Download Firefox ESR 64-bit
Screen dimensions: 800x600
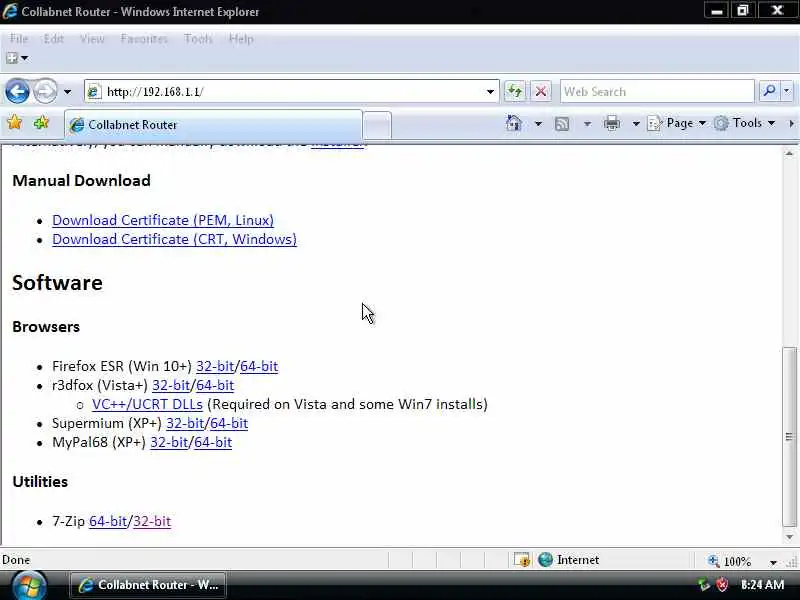(x=259, y=366)
